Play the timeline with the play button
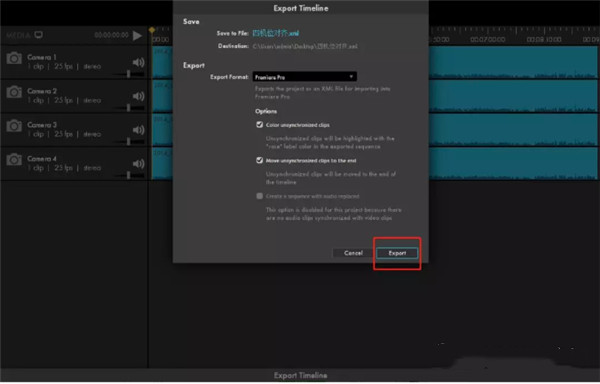This screenshot has width=600, height=384. click(x=137, y=35)
